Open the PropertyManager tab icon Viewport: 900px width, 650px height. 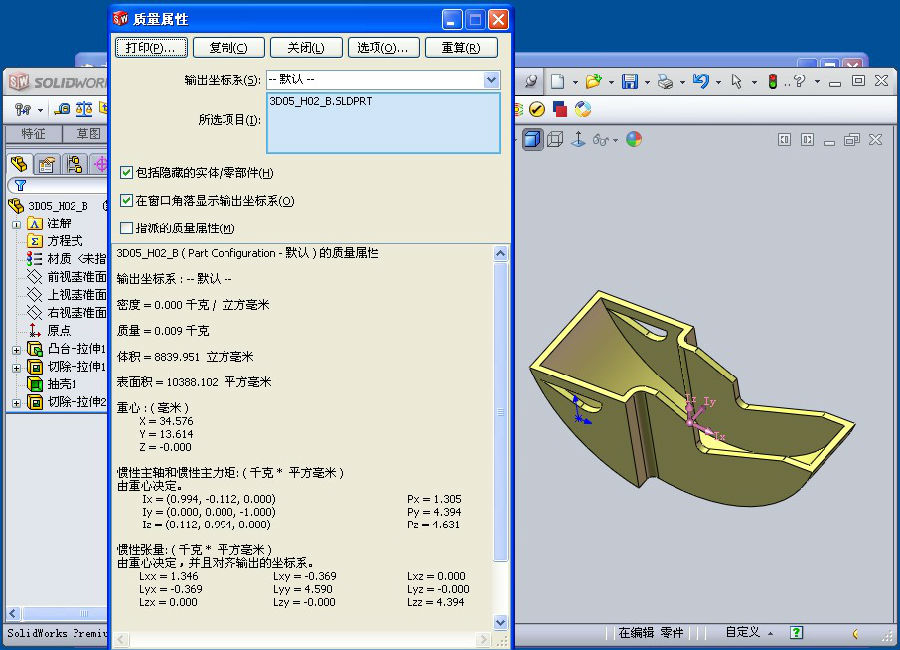click(46, 164)
